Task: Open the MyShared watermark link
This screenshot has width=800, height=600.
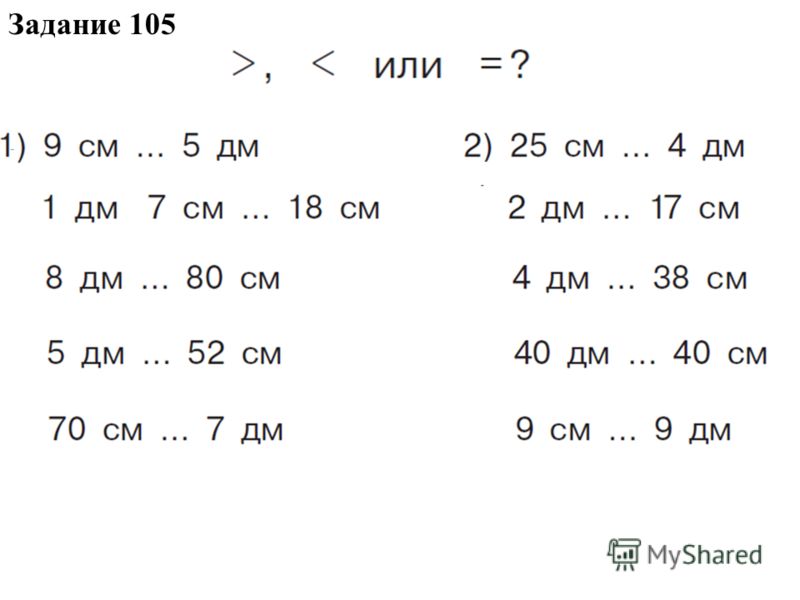Action: pyautogui.click(x=685, y=555)
